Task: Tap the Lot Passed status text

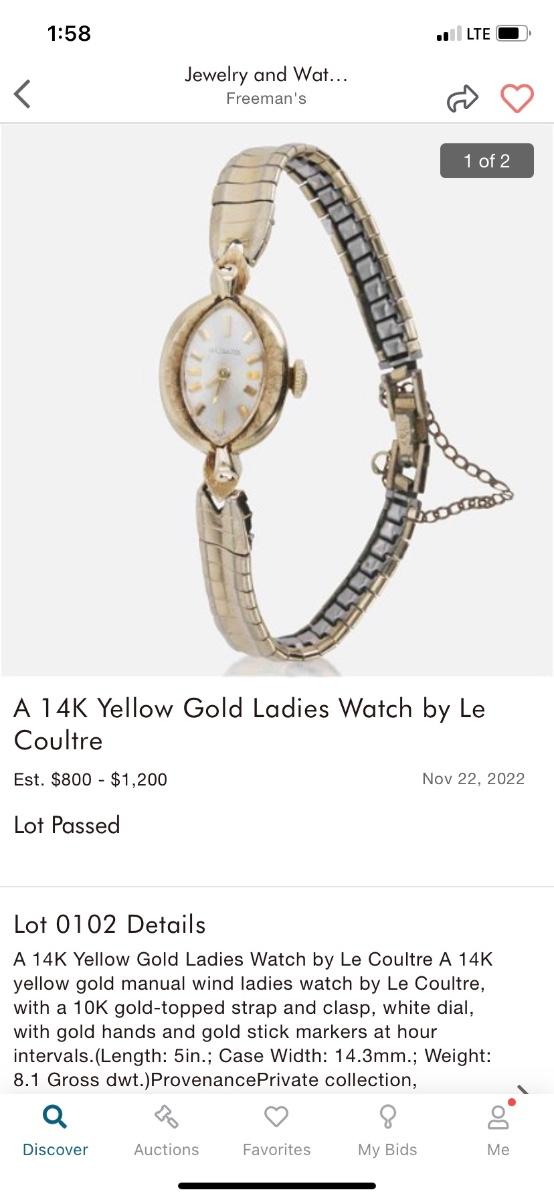Action: point(67,825)
